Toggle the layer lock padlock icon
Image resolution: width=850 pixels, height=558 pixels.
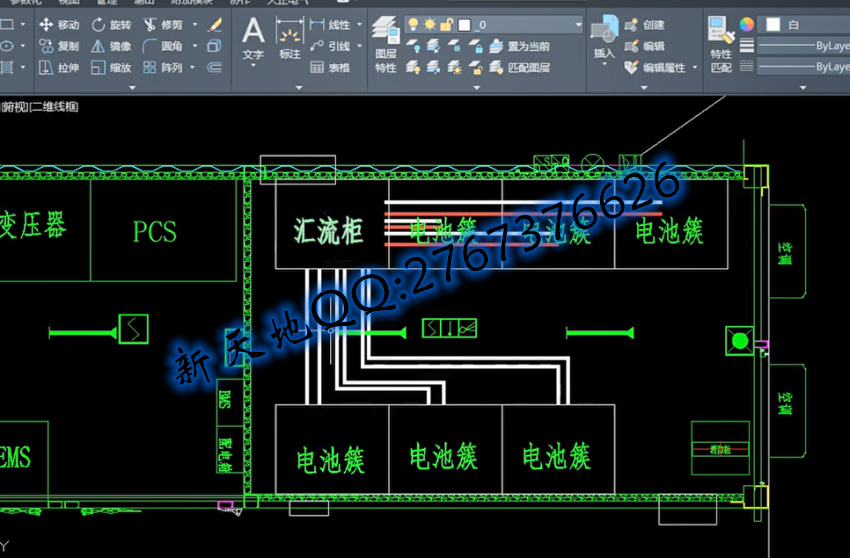coord(447,24)
